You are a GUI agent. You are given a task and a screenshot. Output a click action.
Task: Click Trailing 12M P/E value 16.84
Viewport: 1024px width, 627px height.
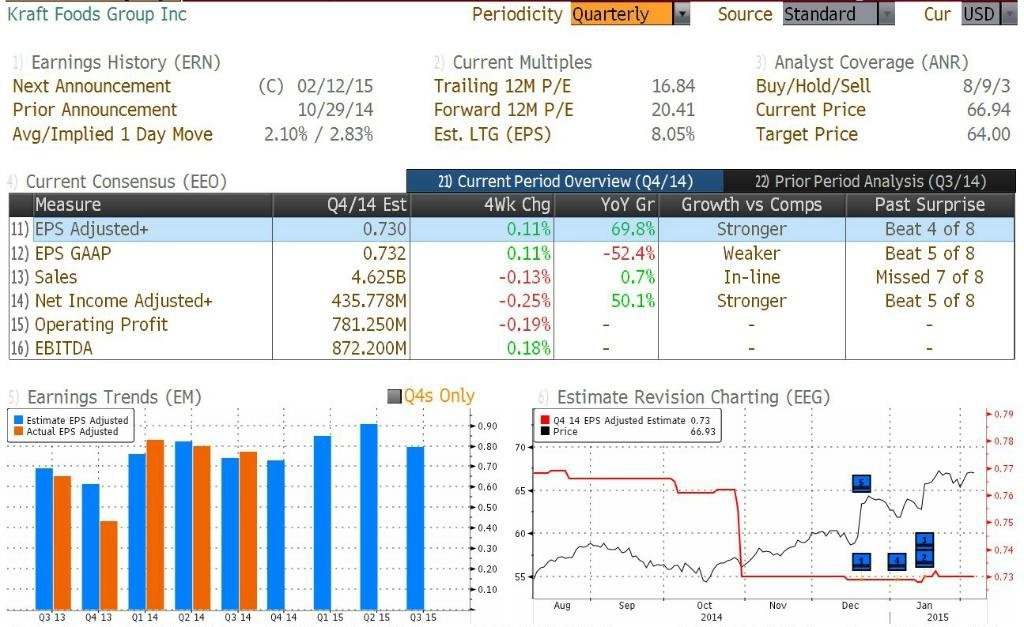click(x=673, y=86)
